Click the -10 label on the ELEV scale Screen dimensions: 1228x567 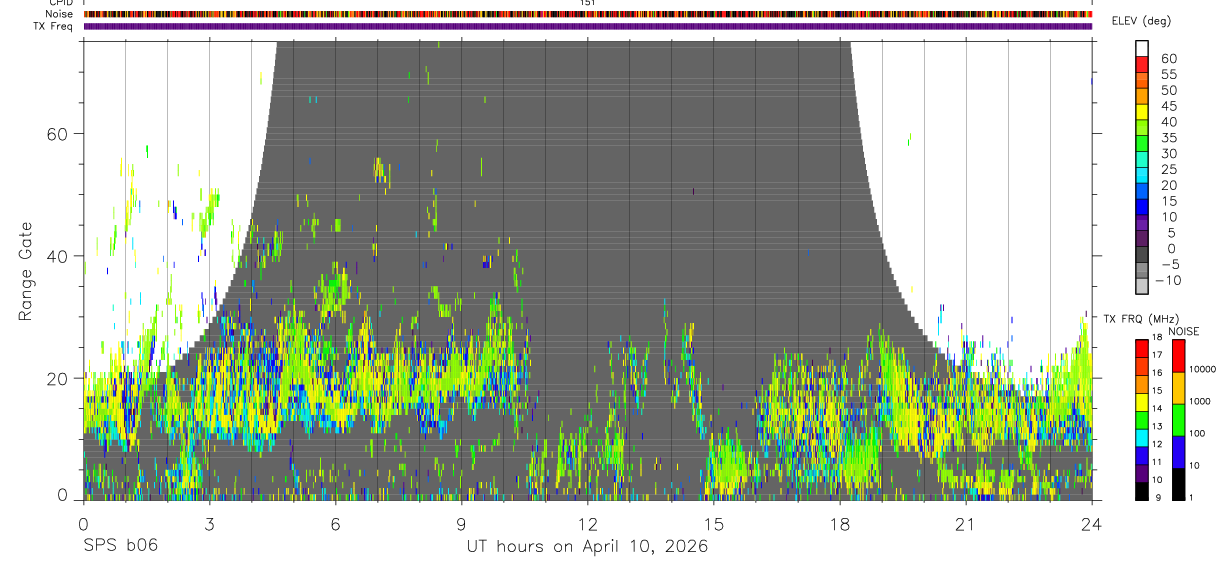coord(1166,280)
